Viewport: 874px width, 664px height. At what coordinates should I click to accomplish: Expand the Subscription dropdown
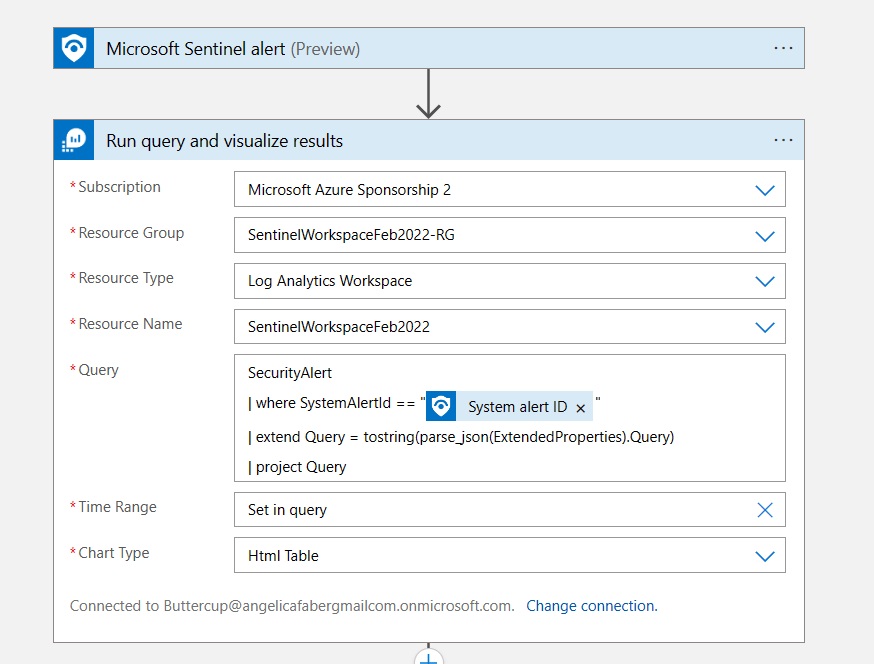point(765,190)
